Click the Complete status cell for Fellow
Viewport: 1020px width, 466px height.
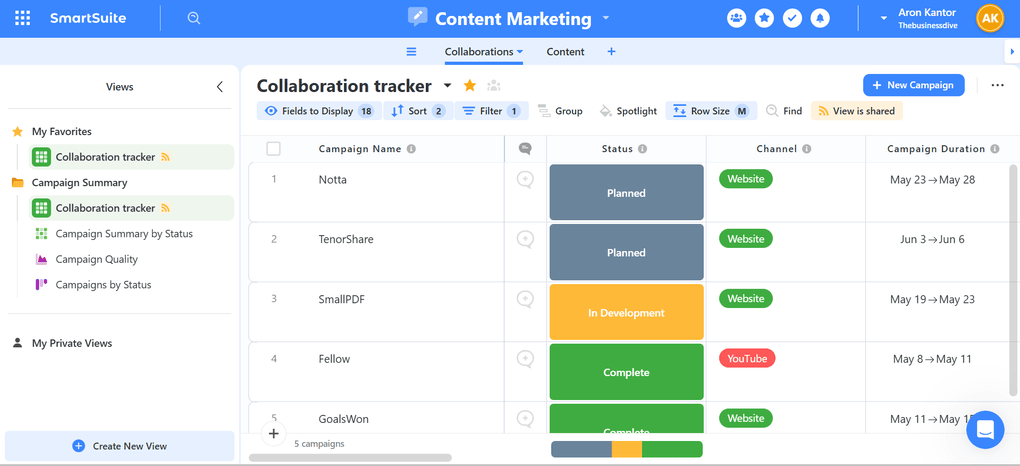pyautogui.click(x=626, y=372)
